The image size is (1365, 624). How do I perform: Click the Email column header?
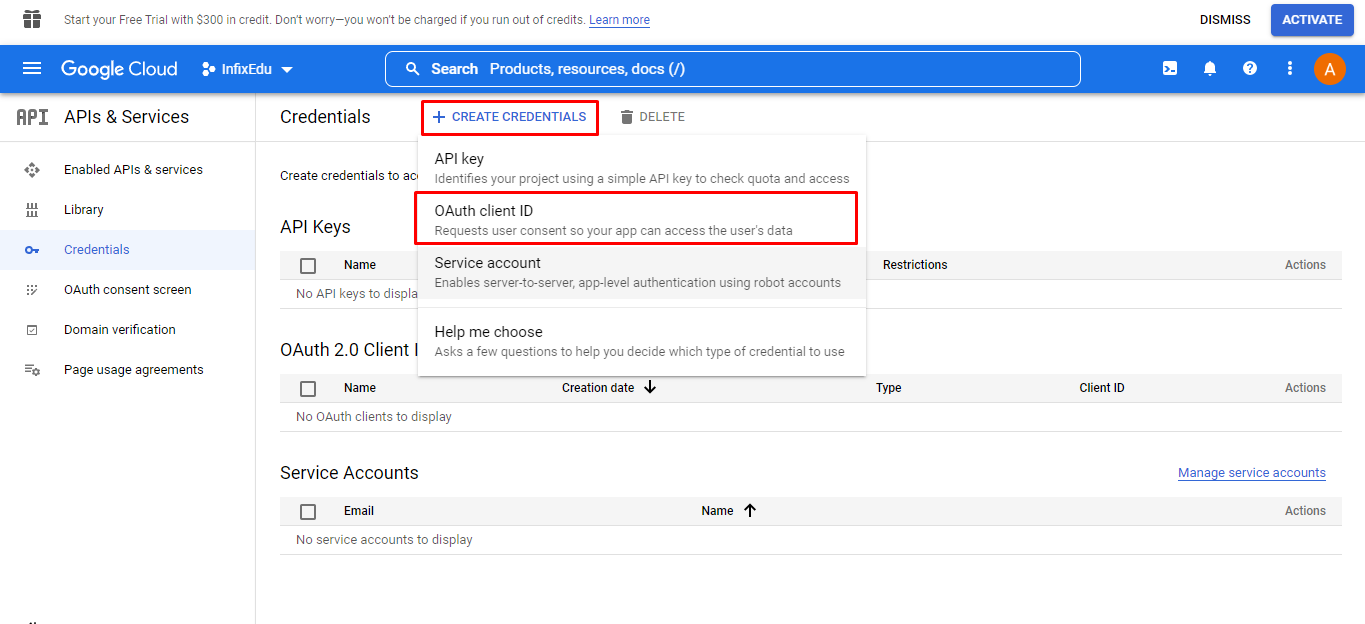[359, 511]
